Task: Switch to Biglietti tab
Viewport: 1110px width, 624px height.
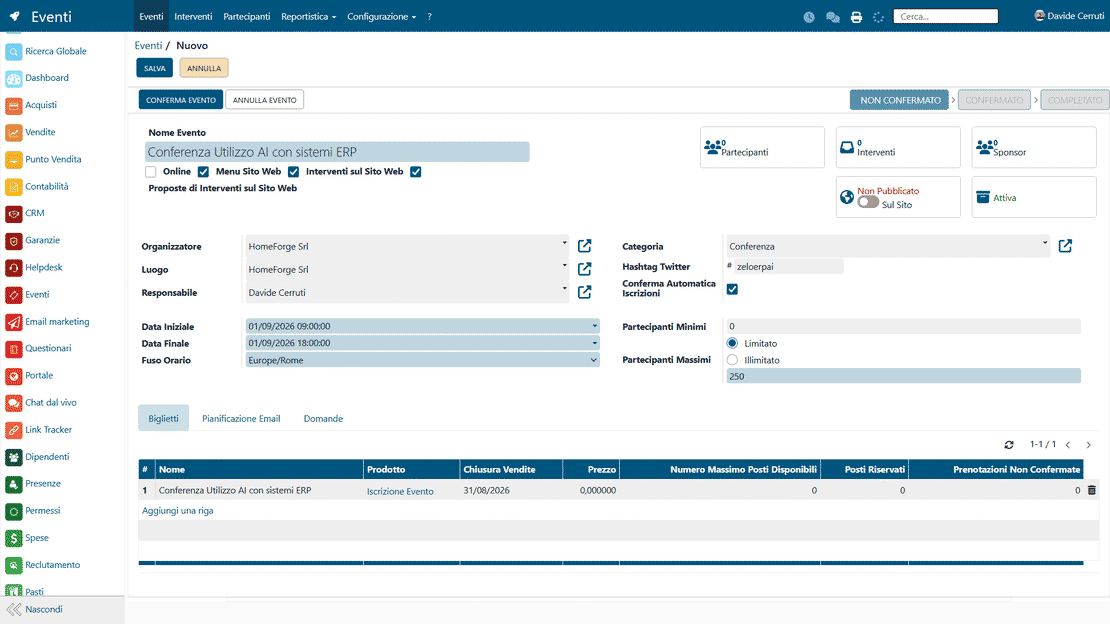Action: point(164,419)
